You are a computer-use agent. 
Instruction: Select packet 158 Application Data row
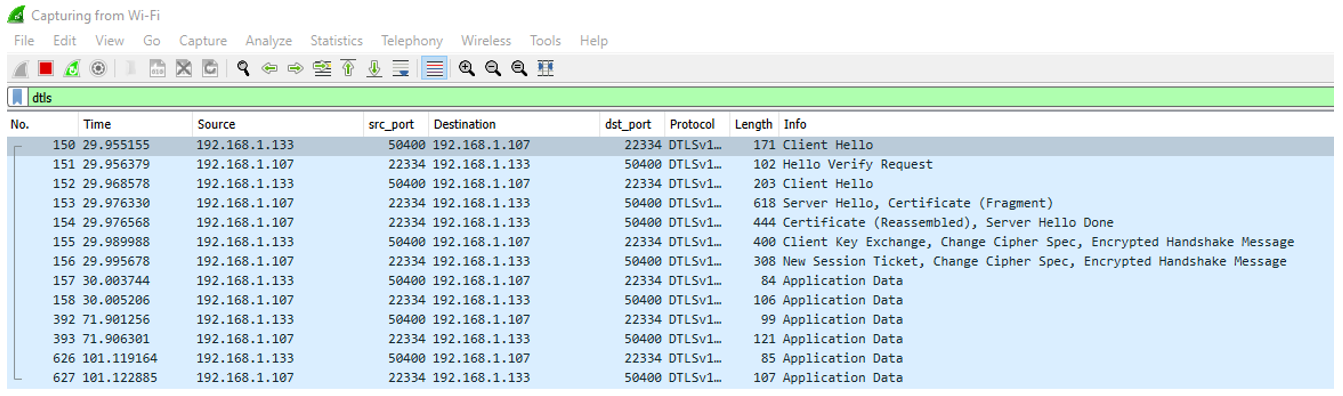(x=670, y=301)
